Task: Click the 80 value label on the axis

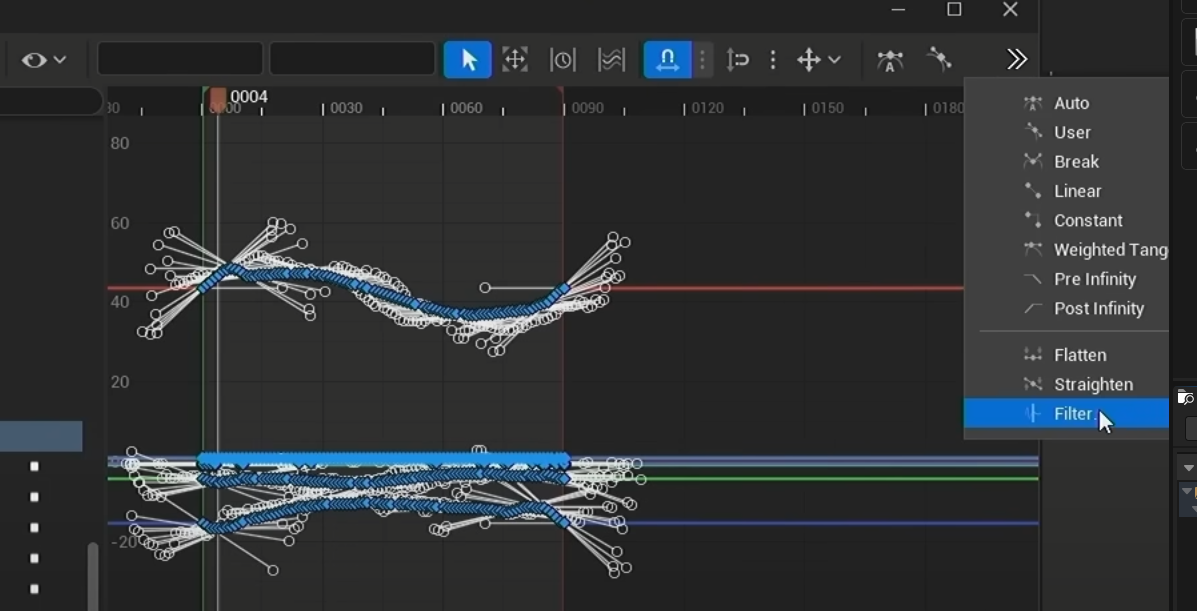Action: pos(120,144)
